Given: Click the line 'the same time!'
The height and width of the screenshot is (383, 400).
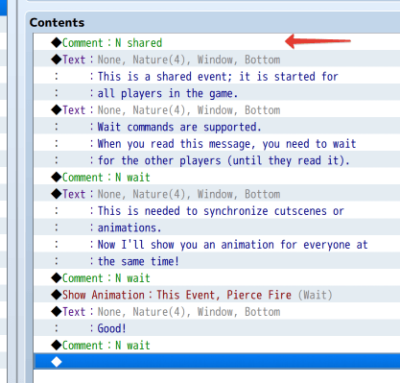Looking at the screenshot, I should 217,261.
